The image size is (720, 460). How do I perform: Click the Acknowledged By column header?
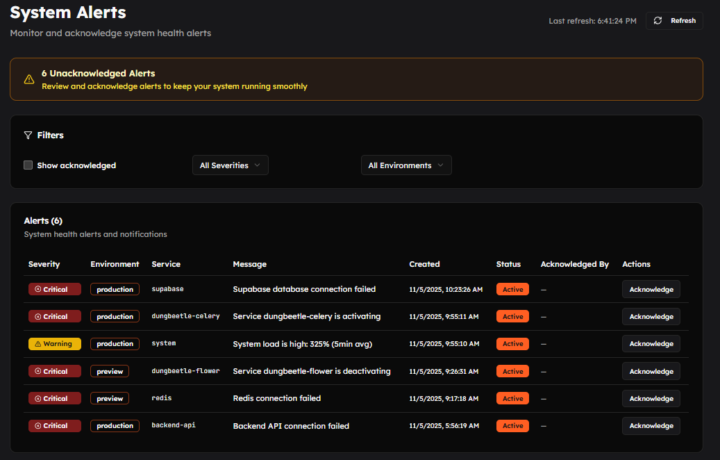point(574,264)
